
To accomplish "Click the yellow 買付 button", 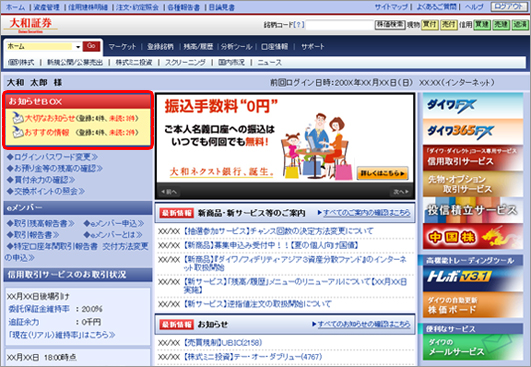I will tap(429, 24).
